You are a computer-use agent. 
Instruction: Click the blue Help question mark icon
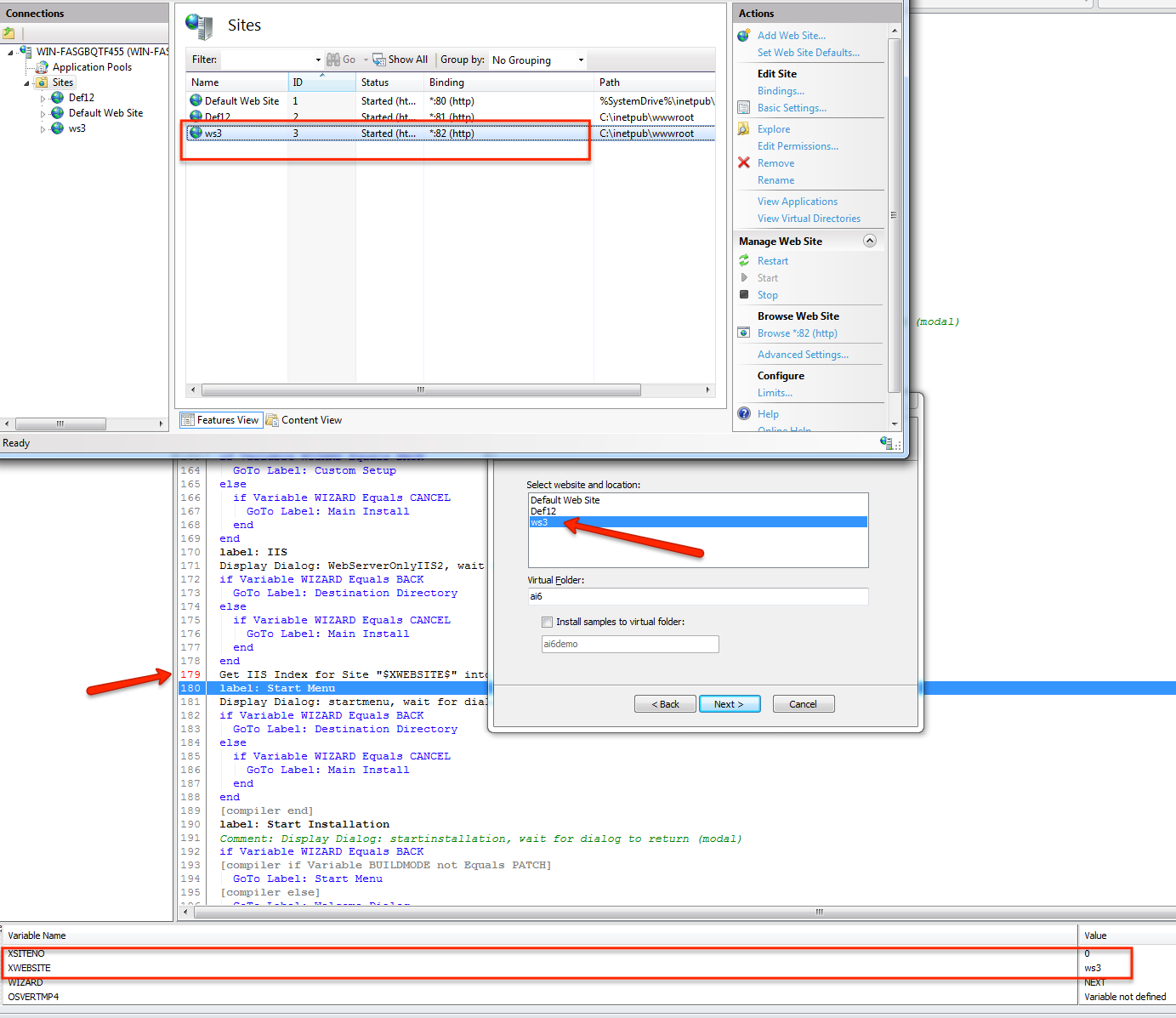click(x=744, y=413)
